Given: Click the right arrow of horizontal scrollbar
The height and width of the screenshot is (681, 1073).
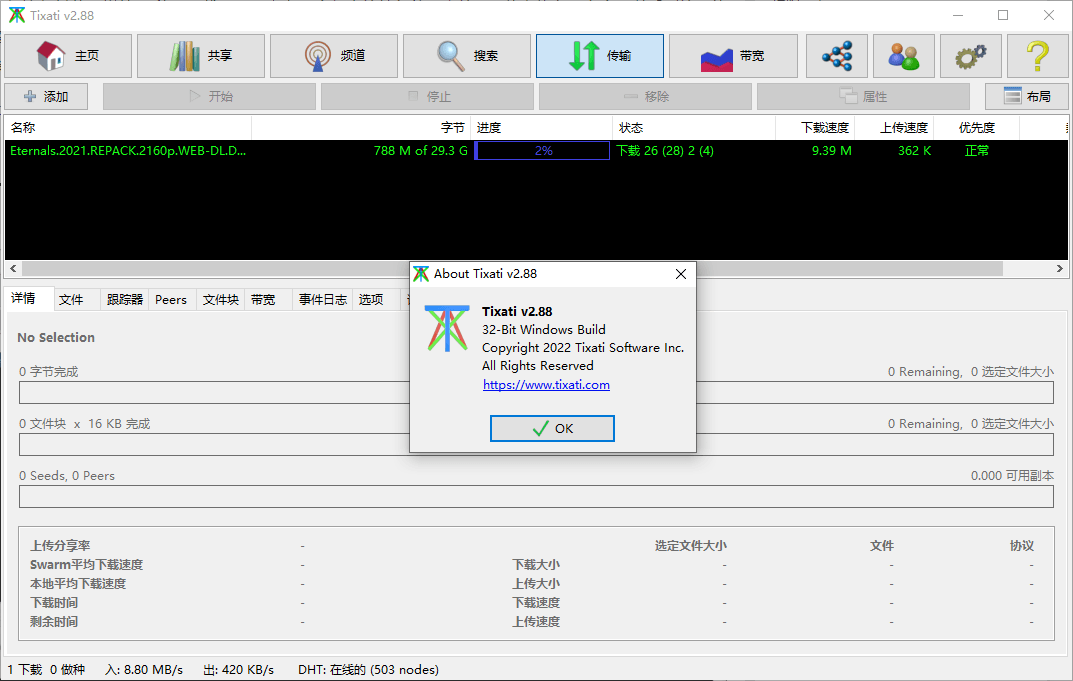Looking at the screenshot, I should click(x=1059, y=268).
